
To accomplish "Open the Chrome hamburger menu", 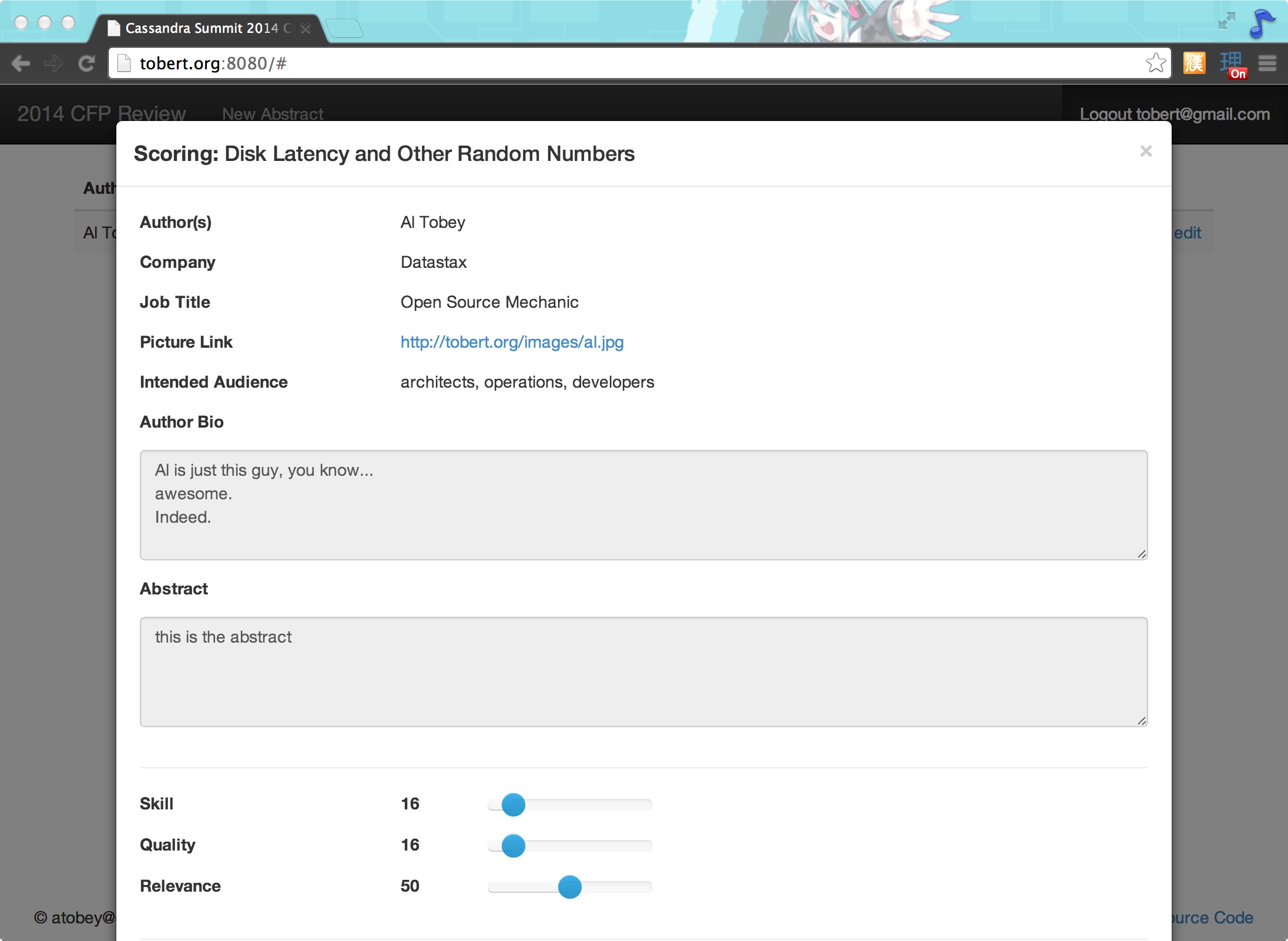I will click(x=1267, y=63).
